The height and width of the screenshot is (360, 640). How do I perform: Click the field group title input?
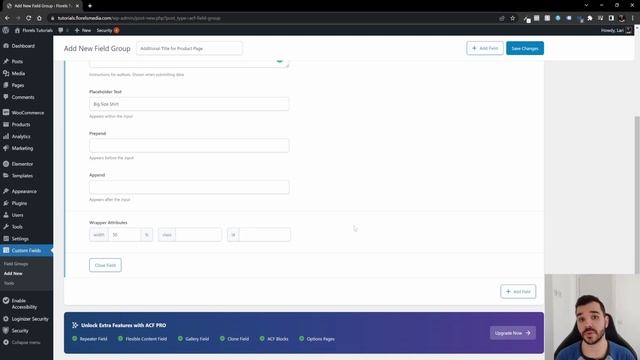189,48
